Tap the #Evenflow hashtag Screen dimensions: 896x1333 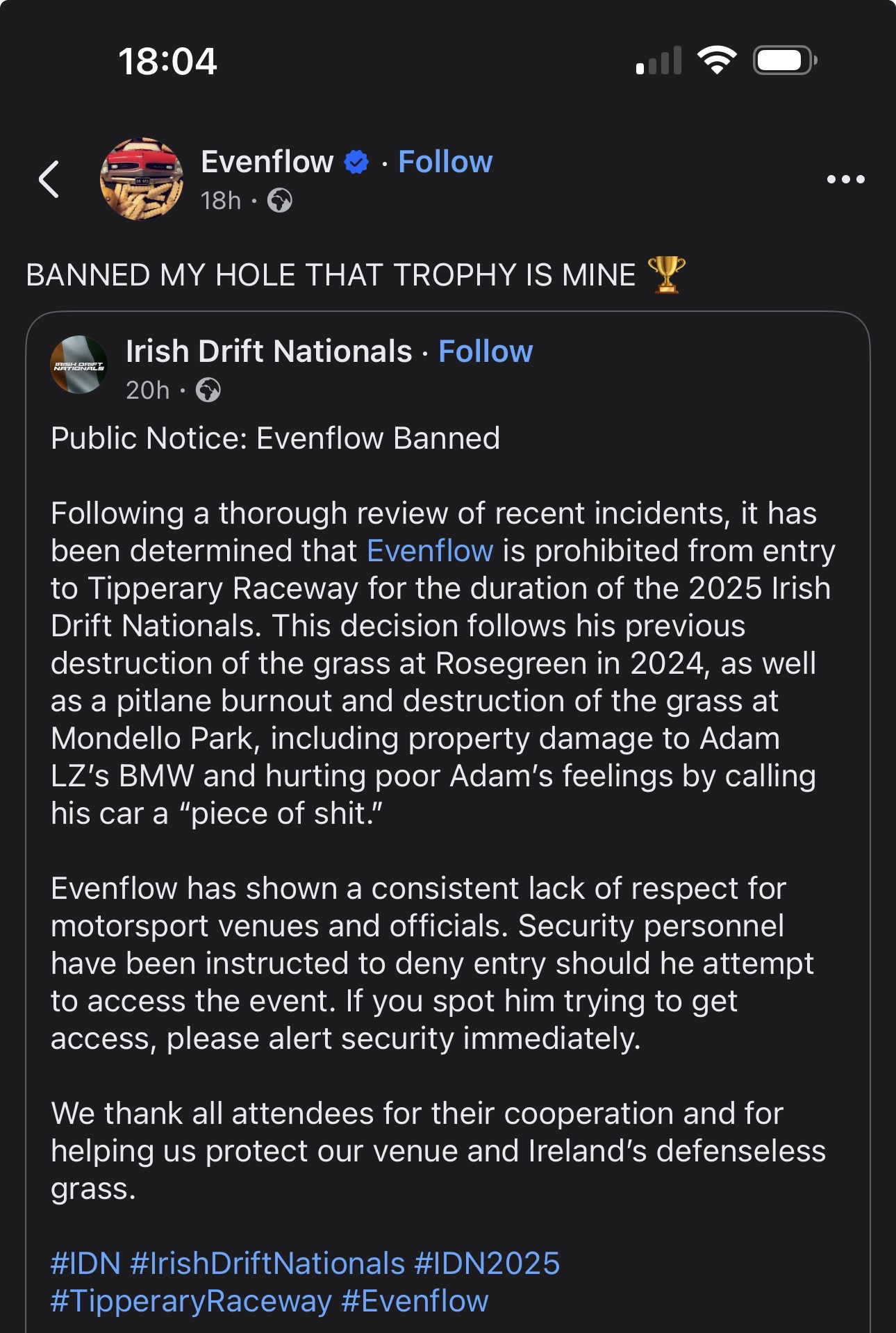tap(415, 1301)
